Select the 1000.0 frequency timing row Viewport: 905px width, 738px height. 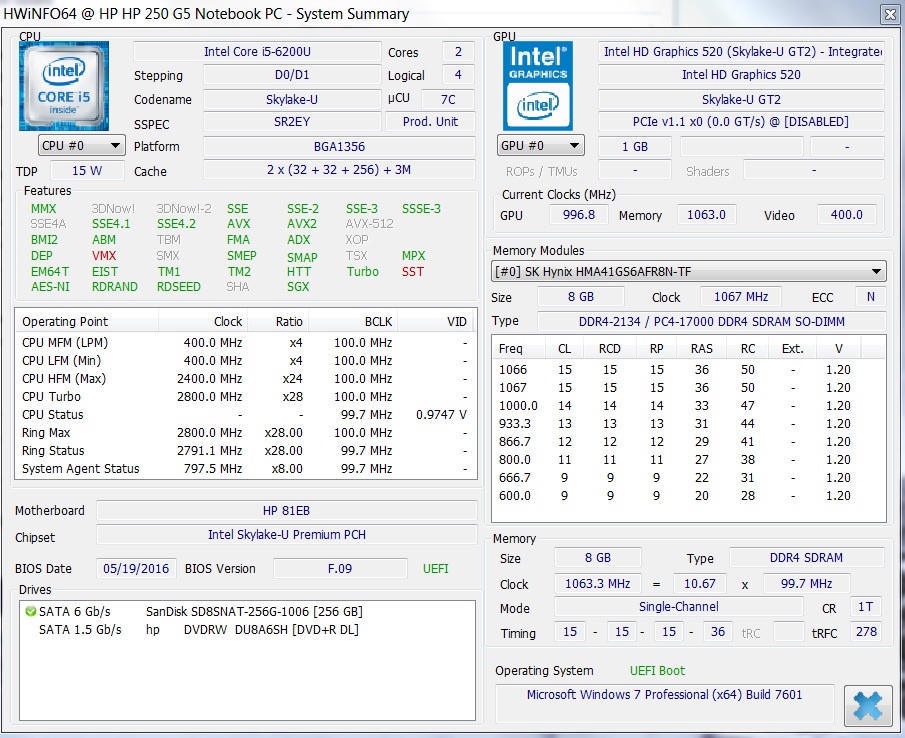point(687,406)
